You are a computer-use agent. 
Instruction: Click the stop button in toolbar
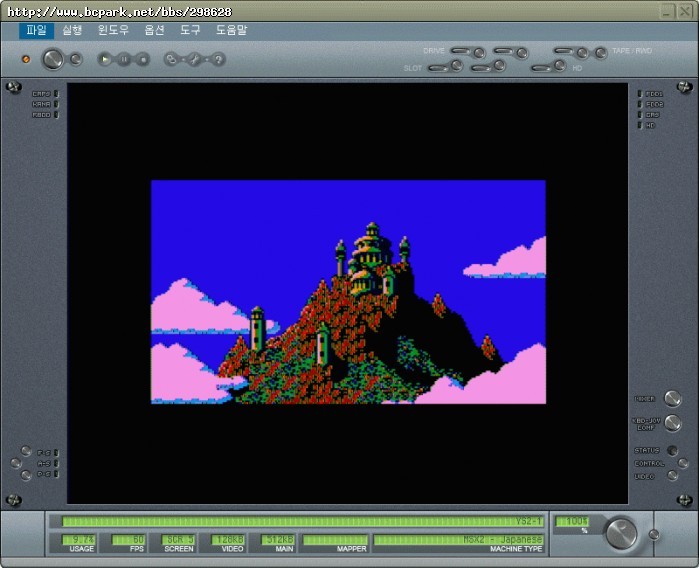(143, 59)
